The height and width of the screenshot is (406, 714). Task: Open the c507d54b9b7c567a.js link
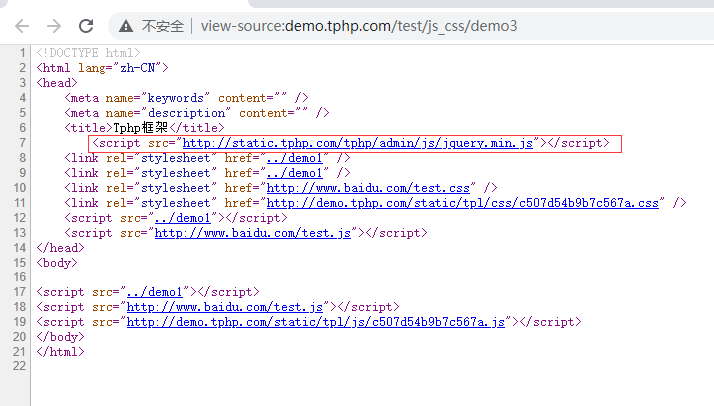point(316,322)
